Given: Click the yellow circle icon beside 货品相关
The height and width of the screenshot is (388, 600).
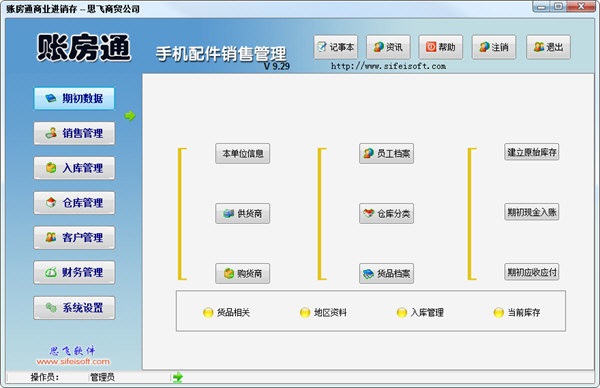Looking at the screenshot, I should point(208,313).
